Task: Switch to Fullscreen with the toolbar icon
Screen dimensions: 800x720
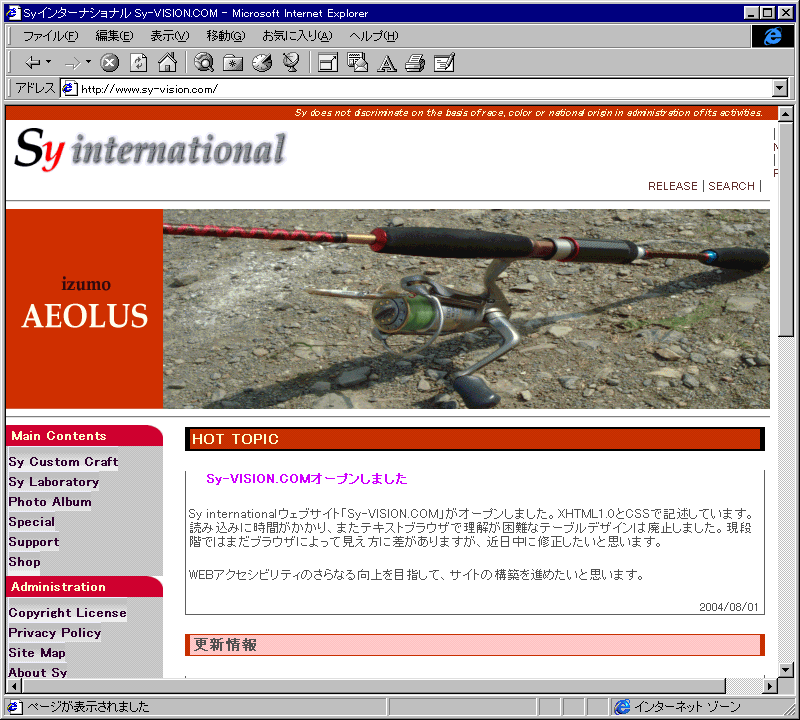Action: coord(328,63)
